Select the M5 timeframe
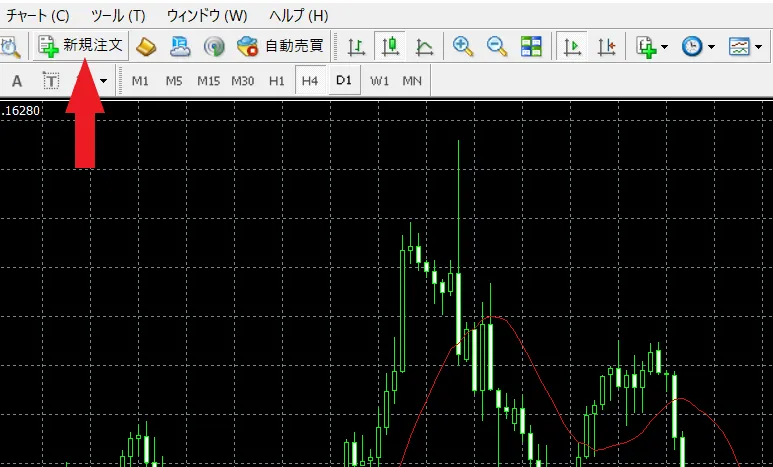Screen dimensions: 773x467 [x=174, y=80]
